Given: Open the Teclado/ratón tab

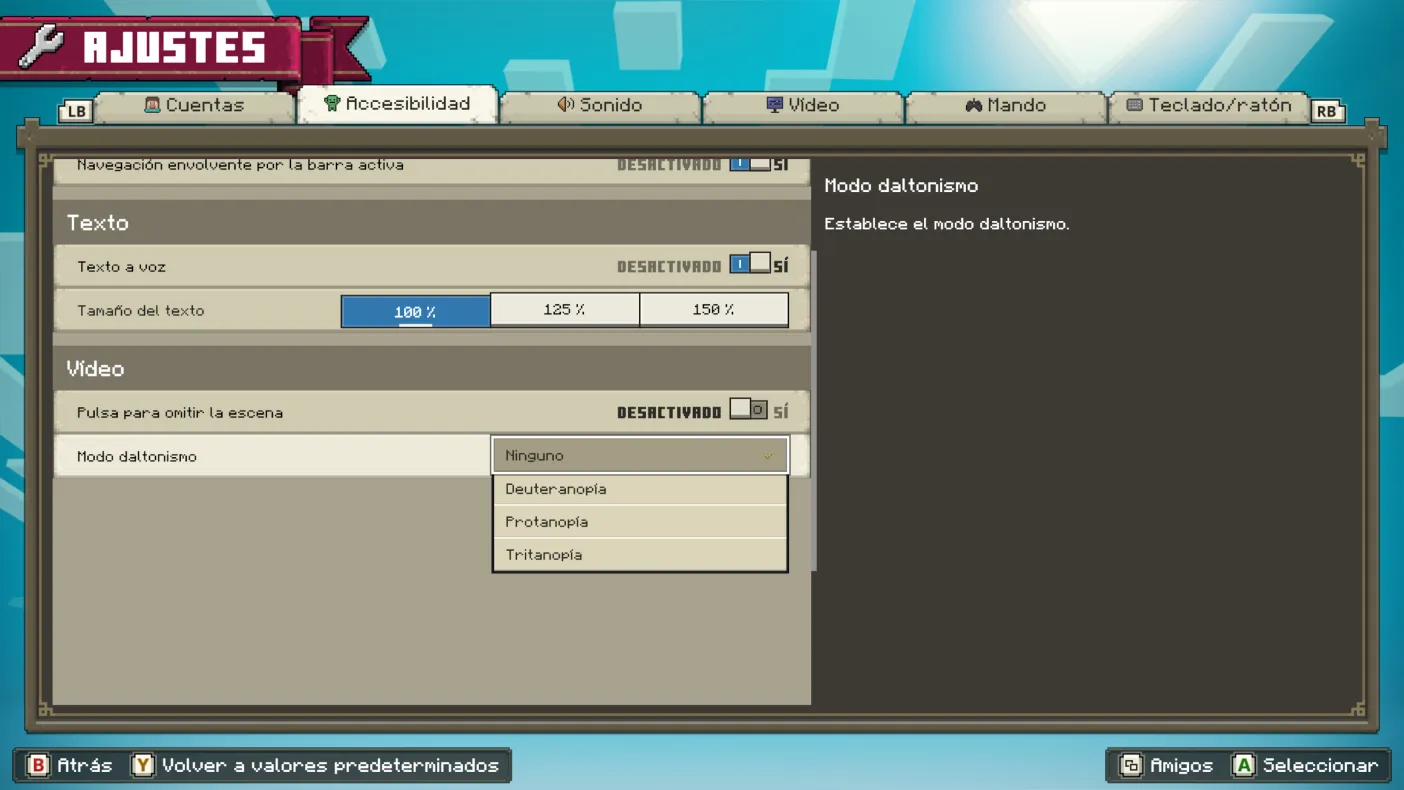Looking at the screenshot, I should (1209, 105).
